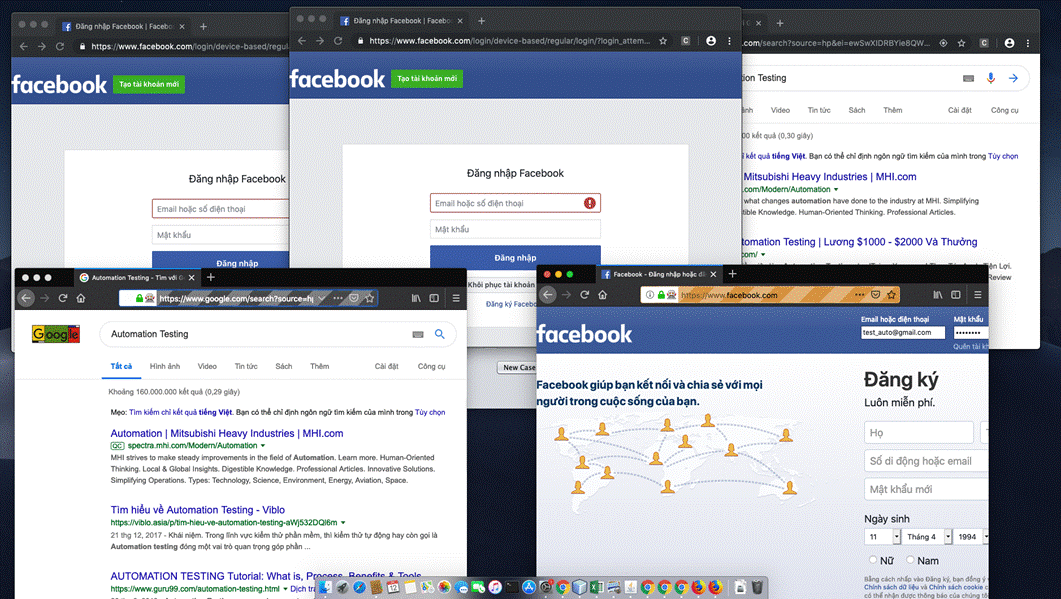The height and width of the screenshot is (599, 1061).
Task: Open three-dot menu in right Chrome window
Action: click(x=1027, y=43)
